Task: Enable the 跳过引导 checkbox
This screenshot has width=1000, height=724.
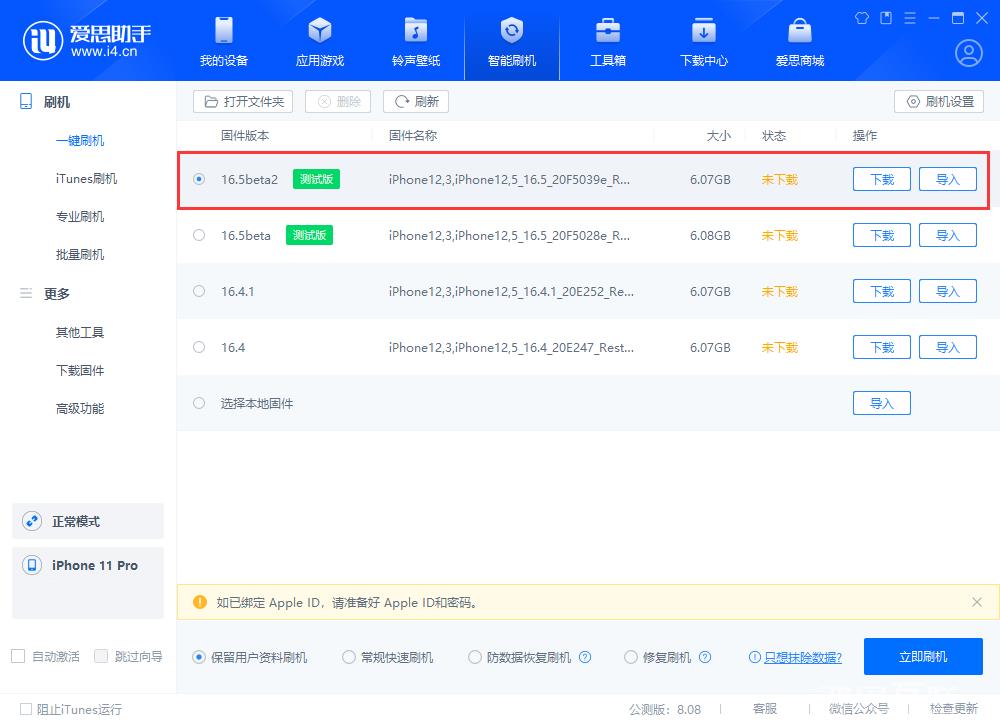Action: point(101,656)
